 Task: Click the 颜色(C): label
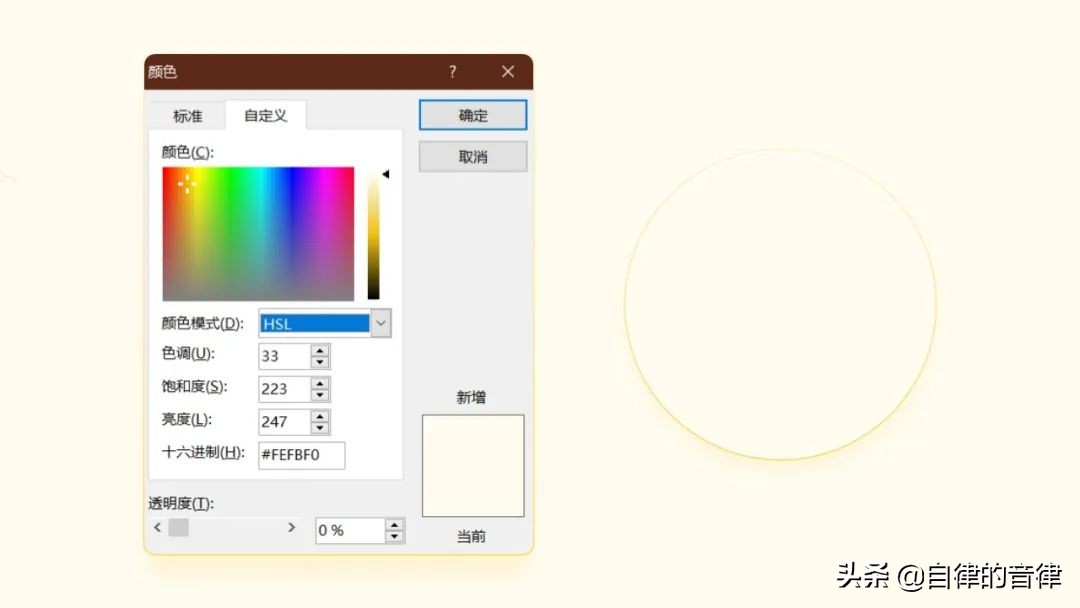point(187,152)
